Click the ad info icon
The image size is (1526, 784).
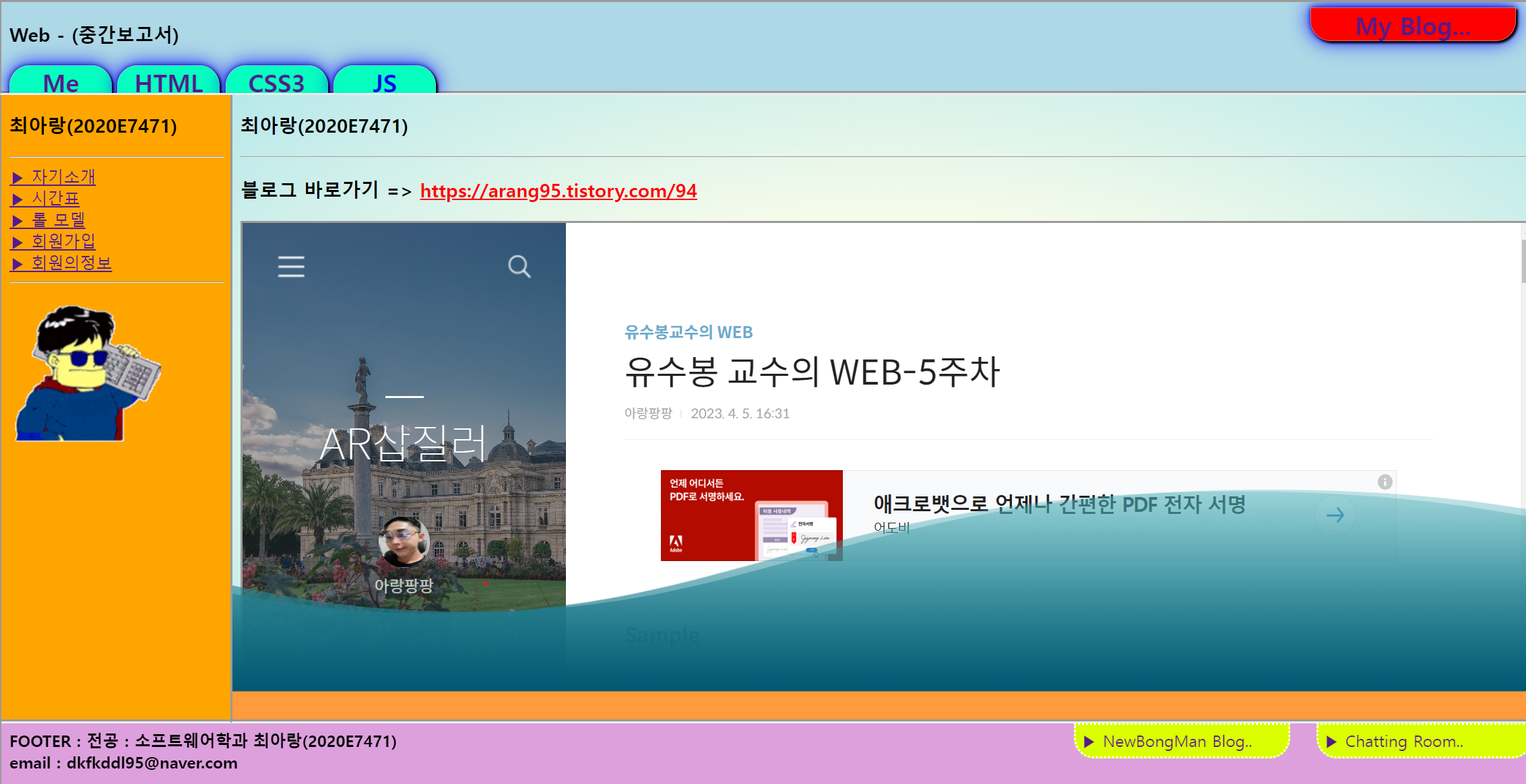tap(1385, 482)
